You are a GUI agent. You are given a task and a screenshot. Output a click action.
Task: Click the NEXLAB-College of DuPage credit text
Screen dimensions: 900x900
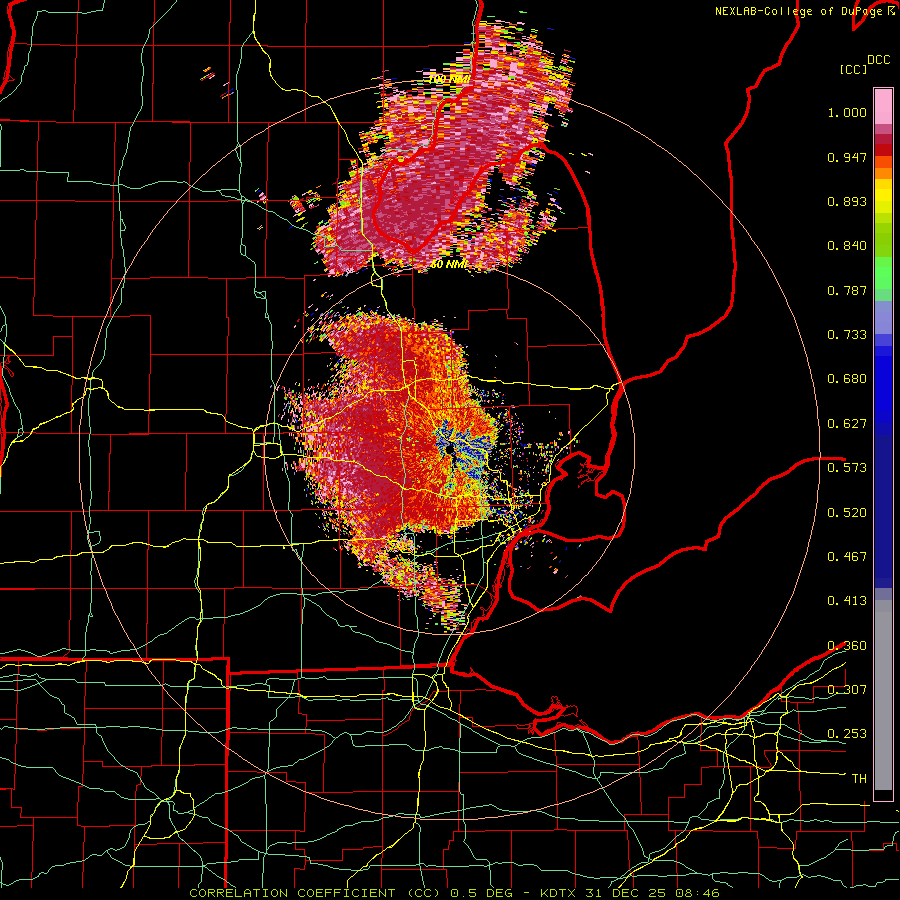(804, 11)
